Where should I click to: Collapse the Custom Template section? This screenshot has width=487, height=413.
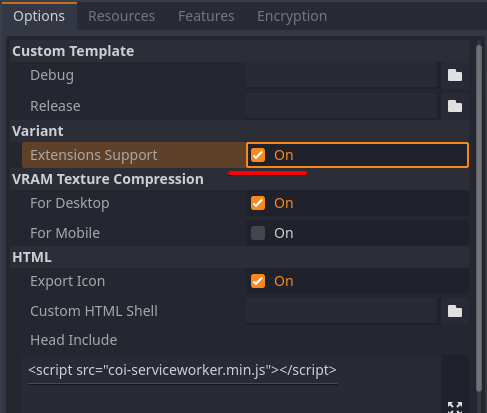[x=239, y=51]
